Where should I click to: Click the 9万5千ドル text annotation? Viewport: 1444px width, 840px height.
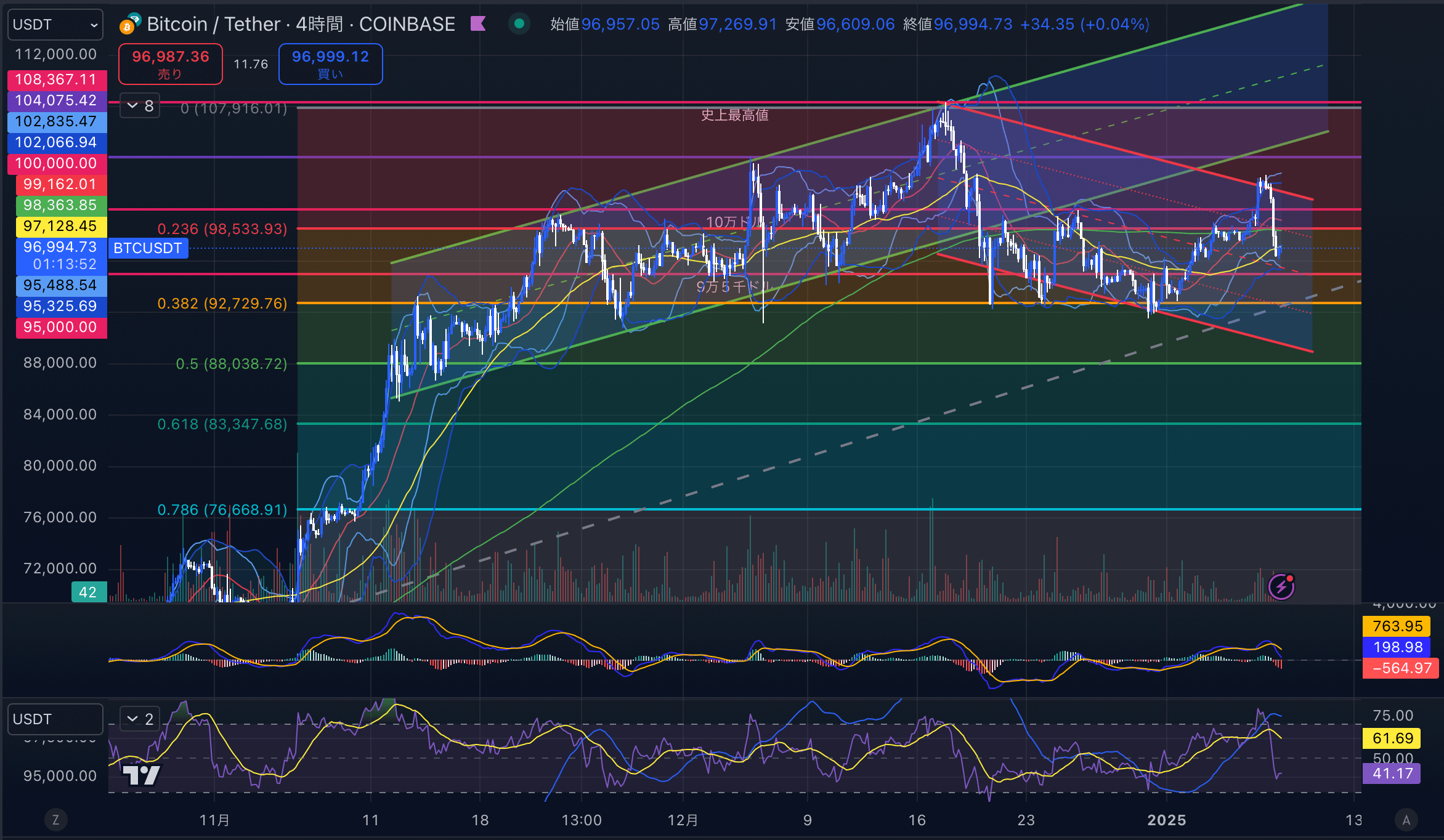tap(734, 286)
